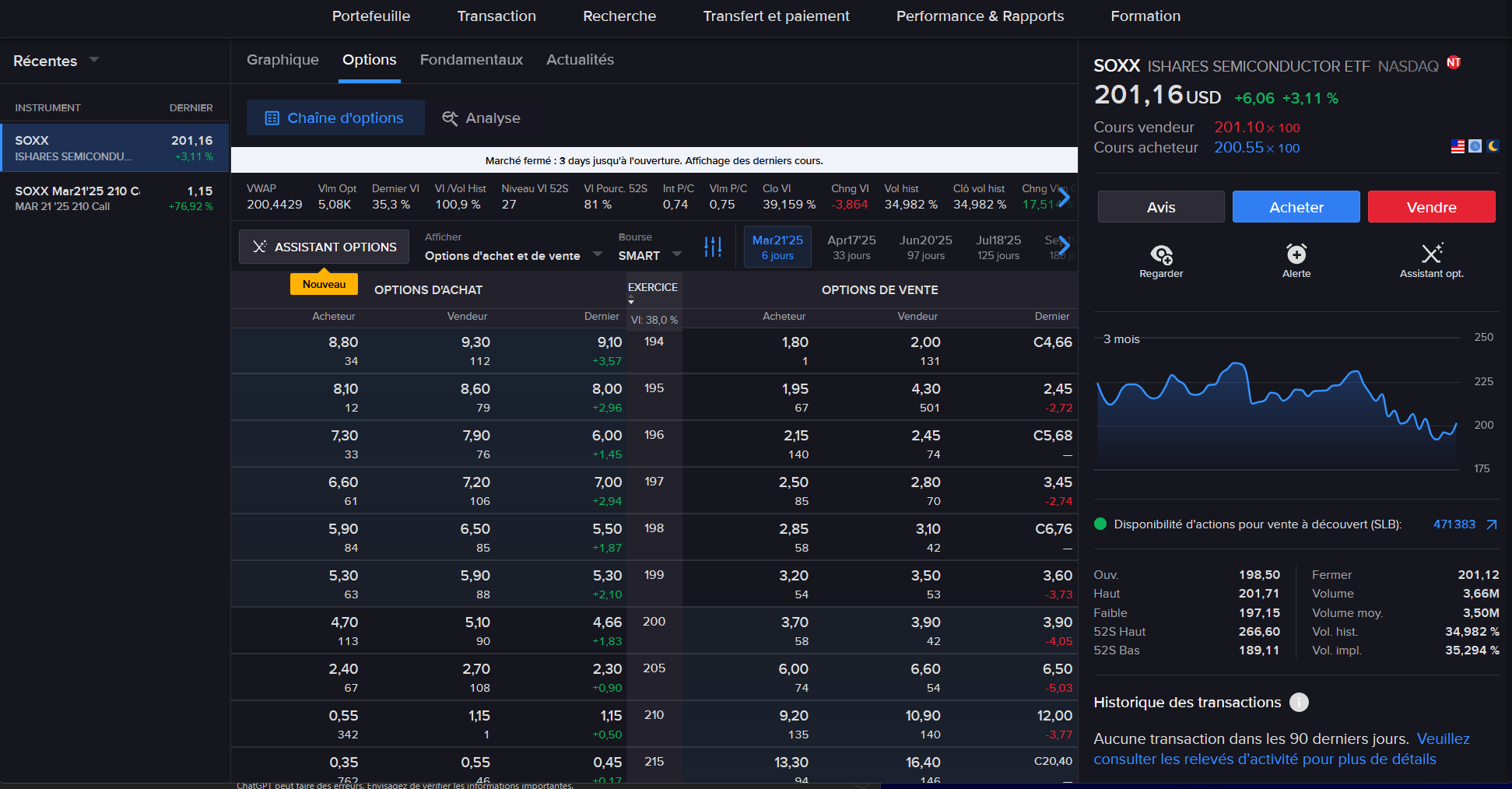Click strike 194 in the EXERCICE column
This screenshot has width=1512, height=789.
click(x=654, y=342)
